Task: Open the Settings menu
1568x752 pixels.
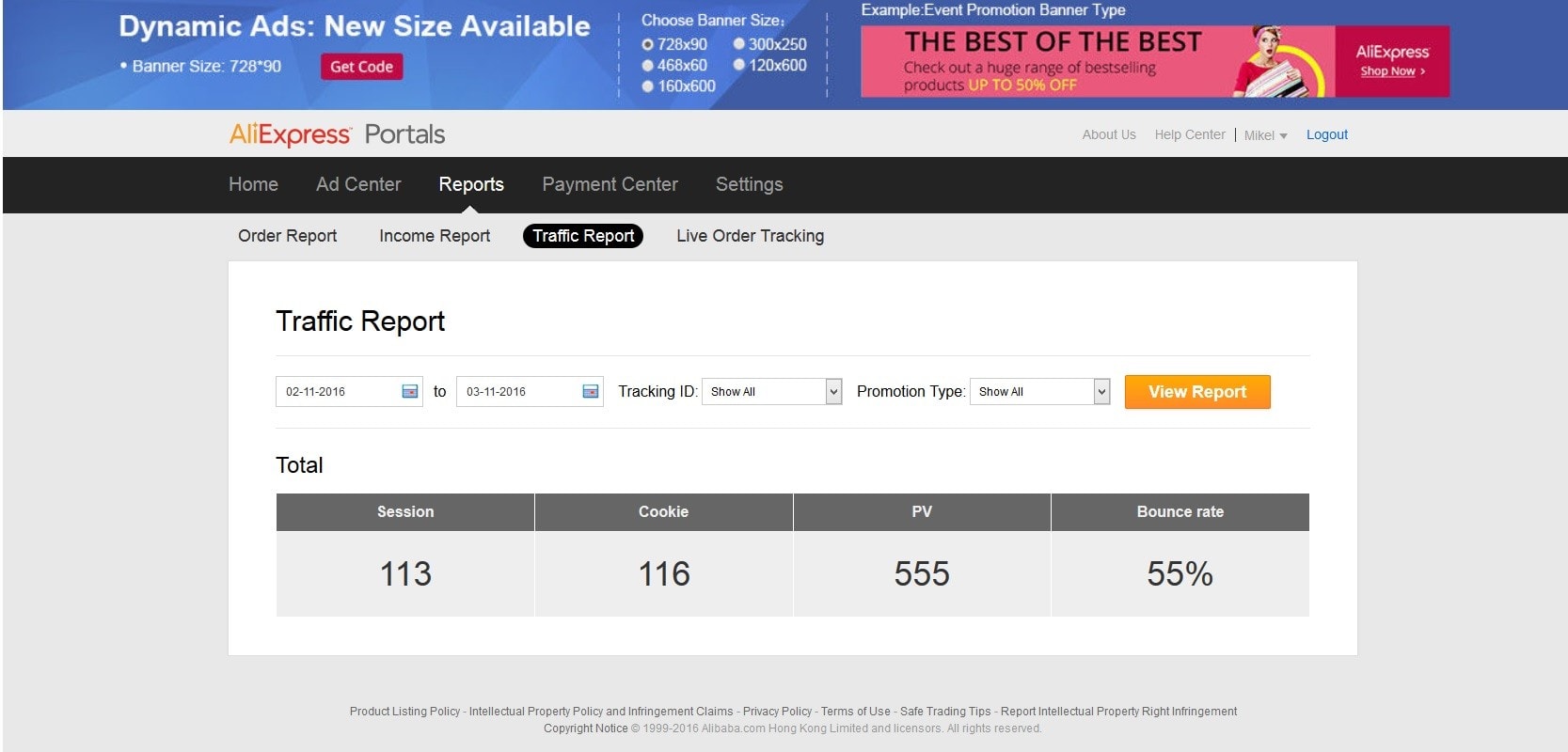Action: [x=749, y=184]
